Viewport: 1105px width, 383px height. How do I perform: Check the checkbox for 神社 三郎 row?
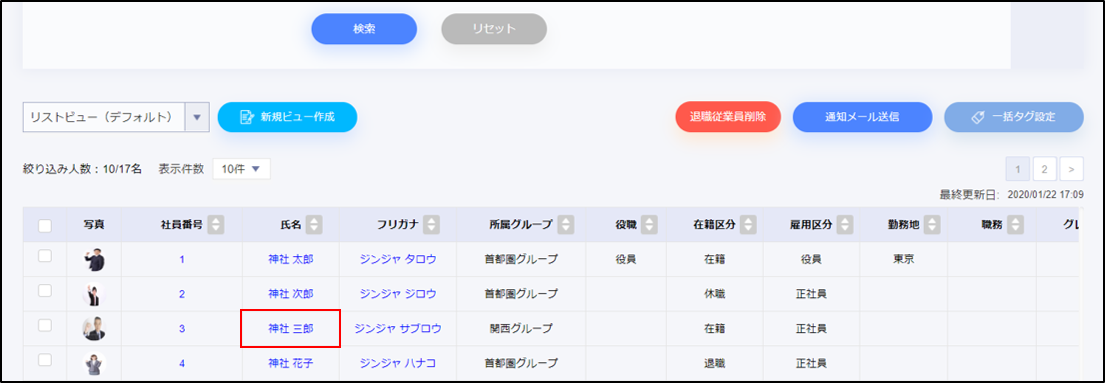(44, 325)
